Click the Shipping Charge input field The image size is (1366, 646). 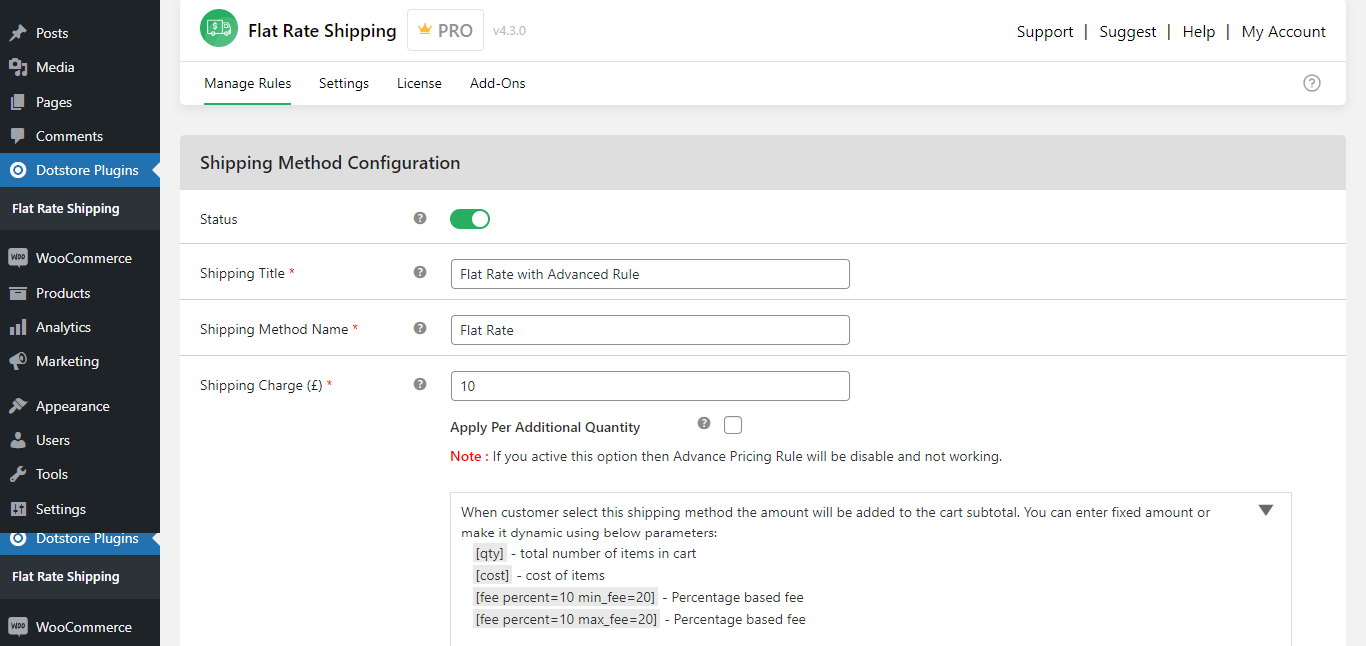click(x=650, y=386)
